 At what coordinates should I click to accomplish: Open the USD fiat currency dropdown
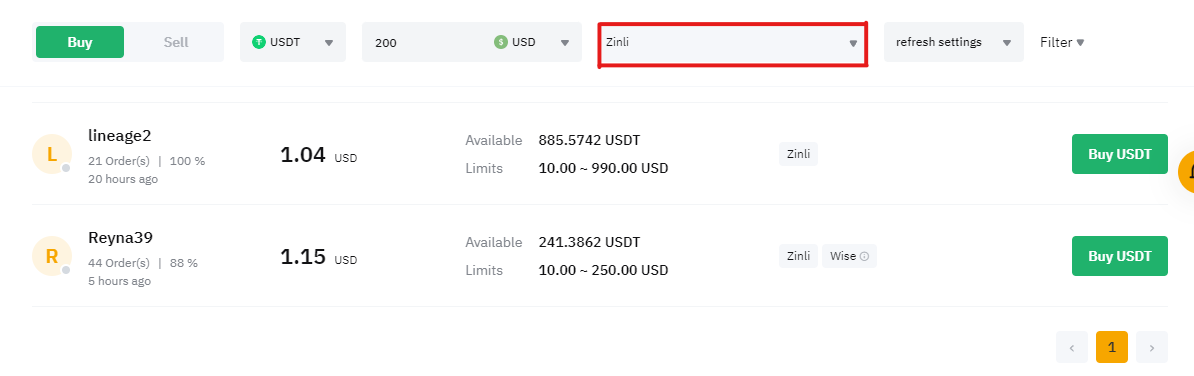(x=532, y=42)
